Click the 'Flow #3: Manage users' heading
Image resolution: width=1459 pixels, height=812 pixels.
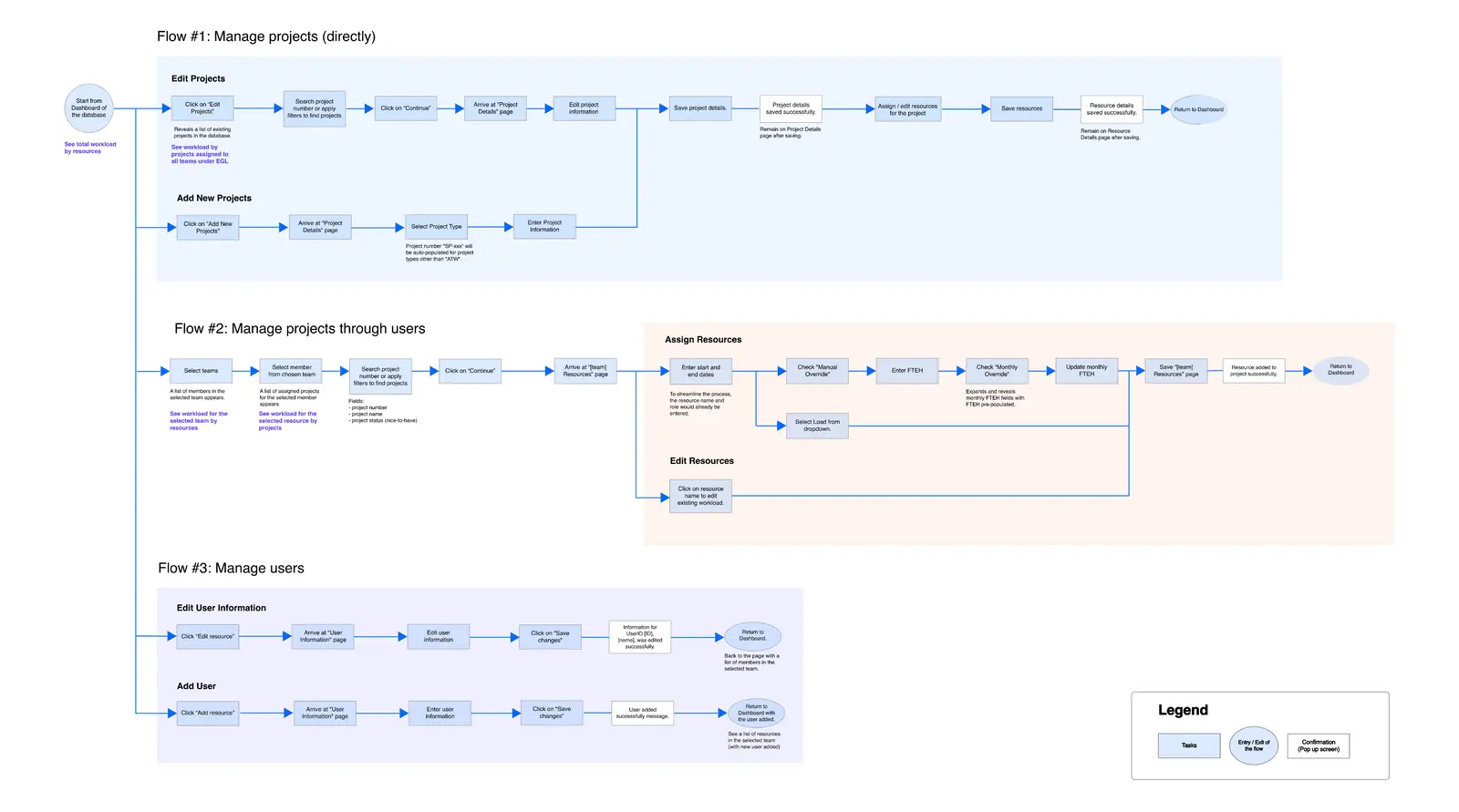pos(232,569)
